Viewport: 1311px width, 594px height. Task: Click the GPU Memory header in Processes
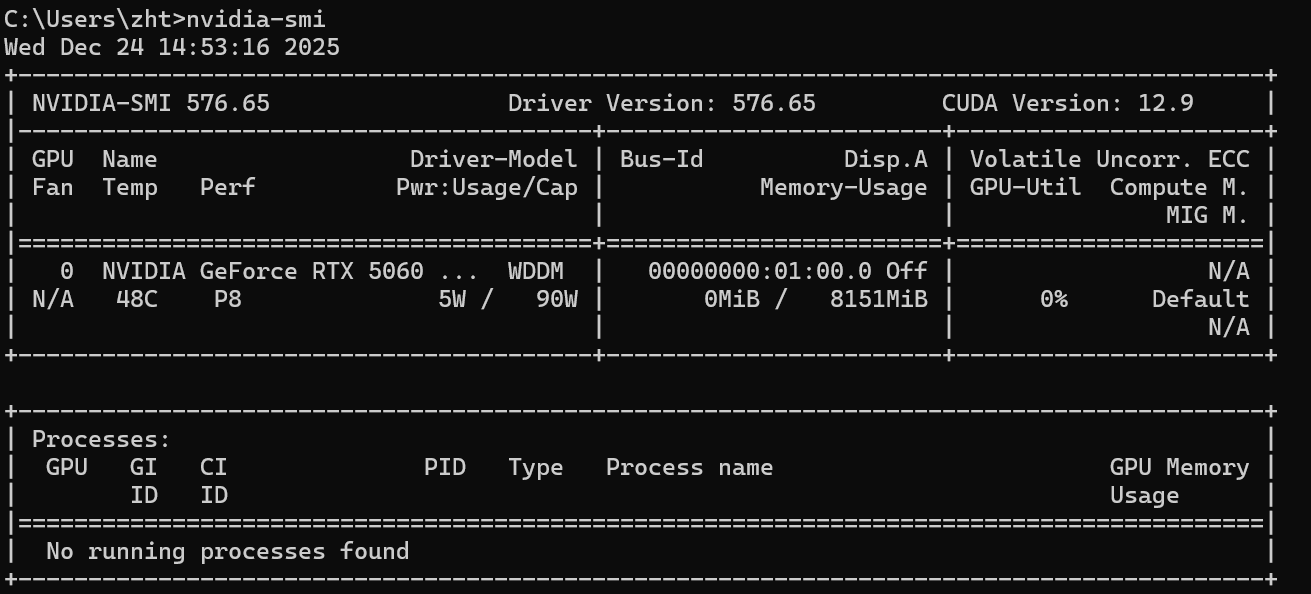point(1179,467)
